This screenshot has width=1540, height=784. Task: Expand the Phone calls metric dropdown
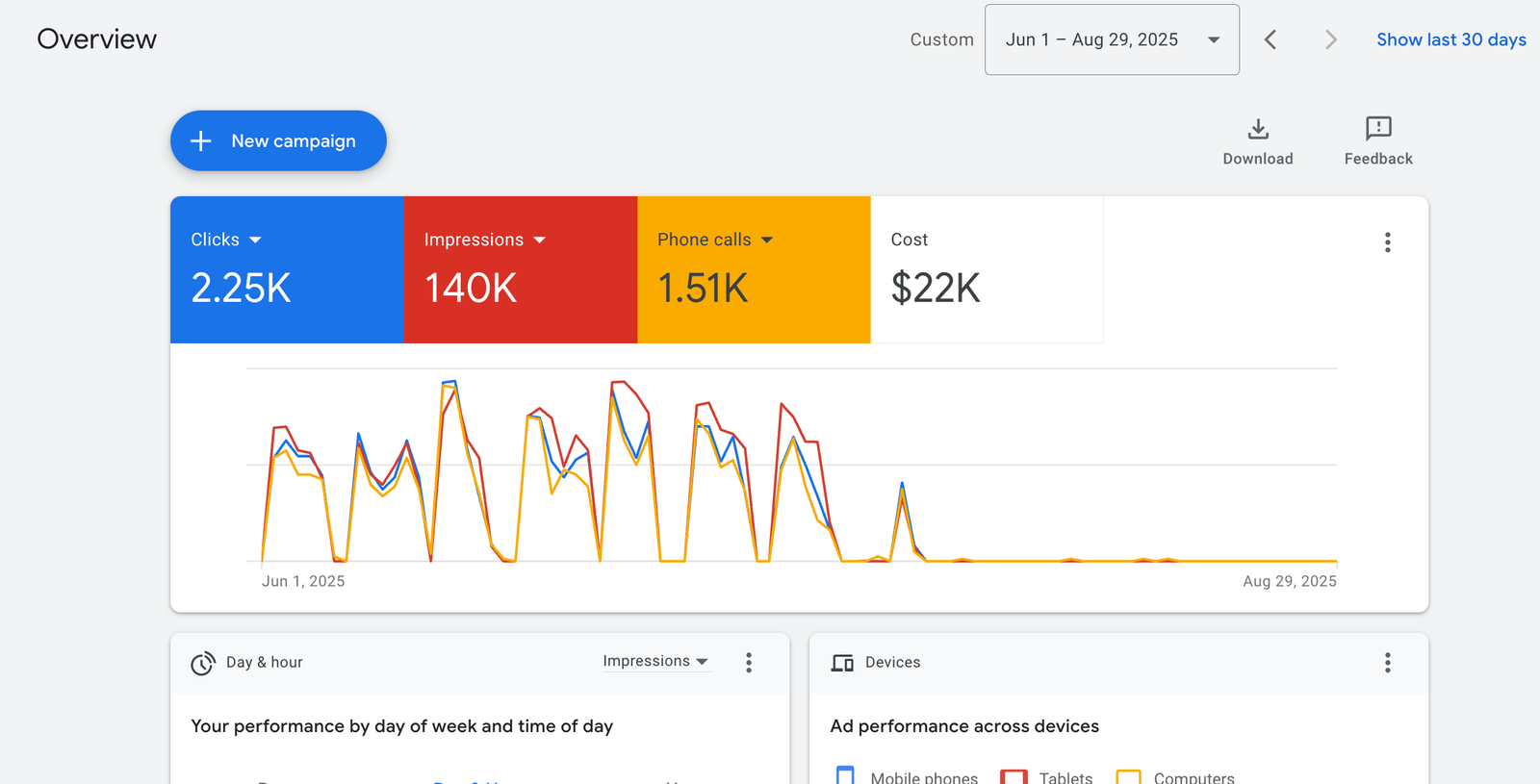point(767,240)
